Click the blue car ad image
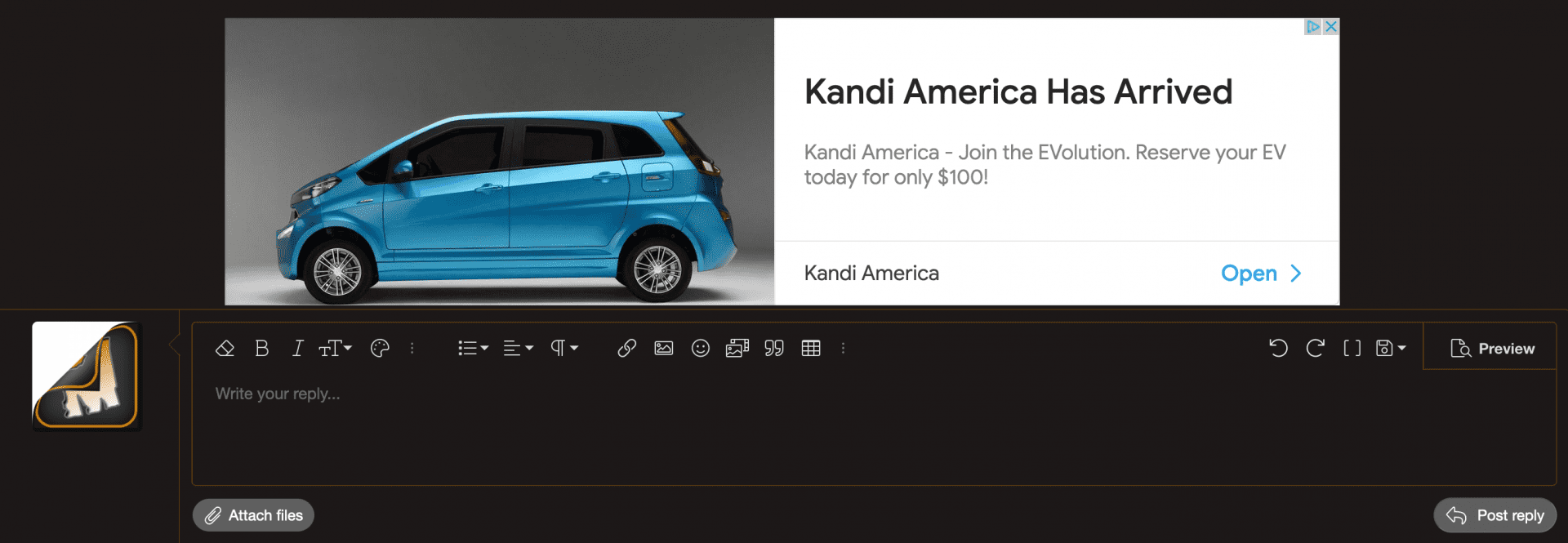The height and width of the screenshot is (543, 1568). pos(500,162)
